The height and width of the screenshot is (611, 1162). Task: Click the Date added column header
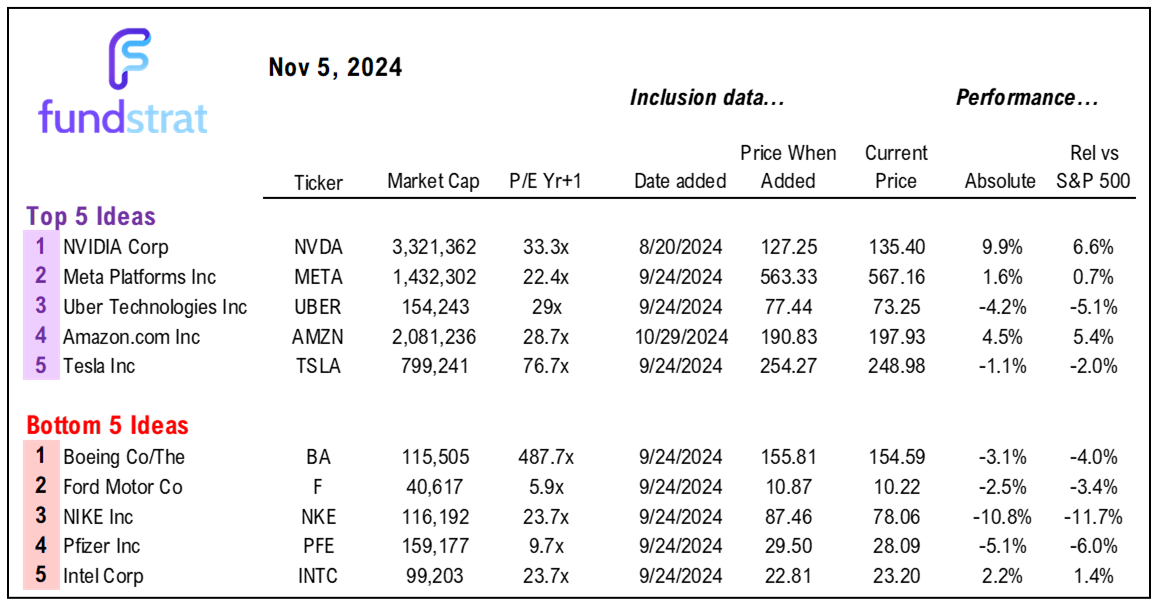tap(680, 182)
